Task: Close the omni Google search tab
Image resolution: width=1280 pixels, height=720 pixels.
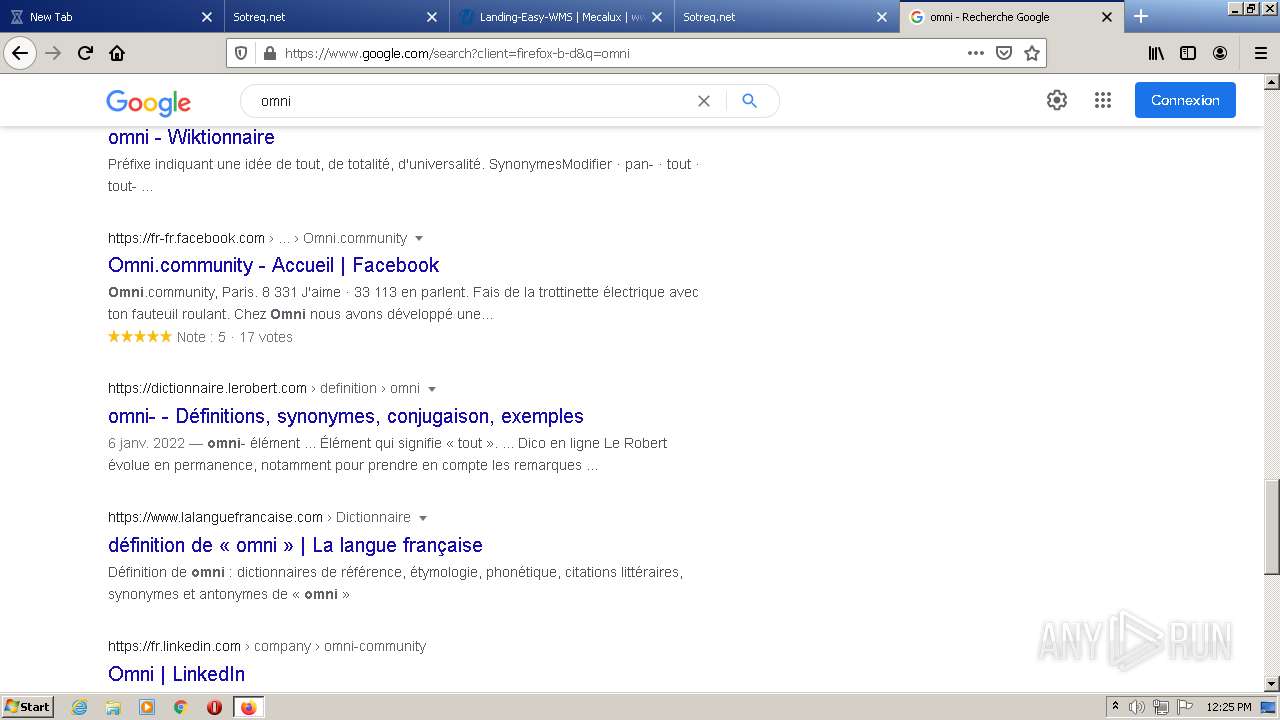Action: tap(1107, 17)
